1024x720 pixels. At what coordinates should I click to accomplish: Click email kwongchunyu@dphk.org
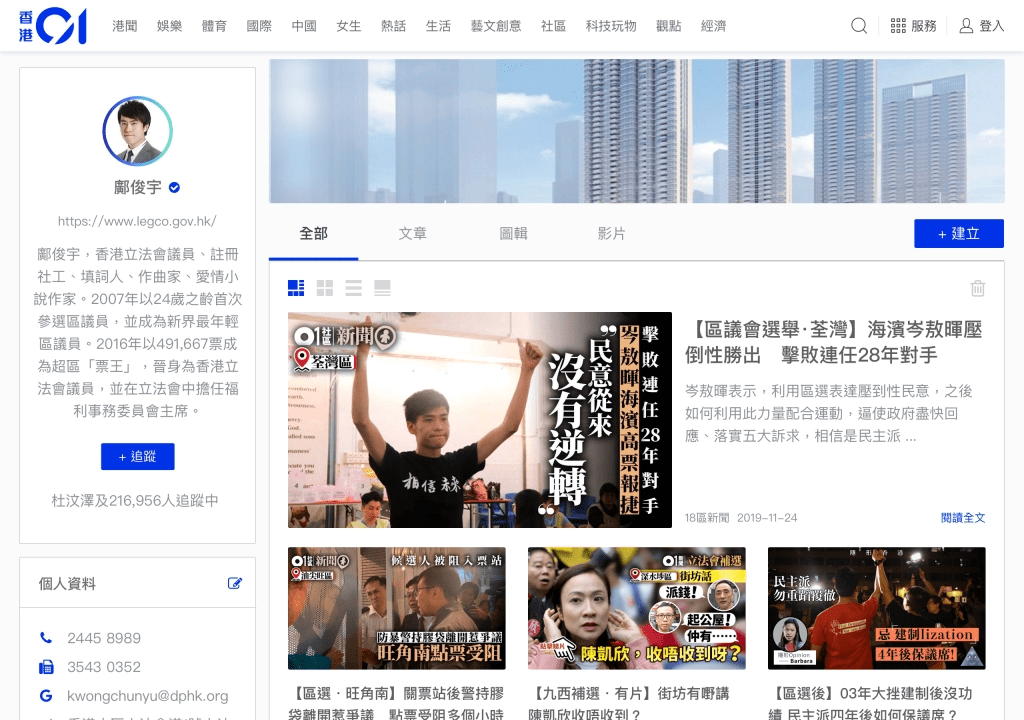[148, 696]
